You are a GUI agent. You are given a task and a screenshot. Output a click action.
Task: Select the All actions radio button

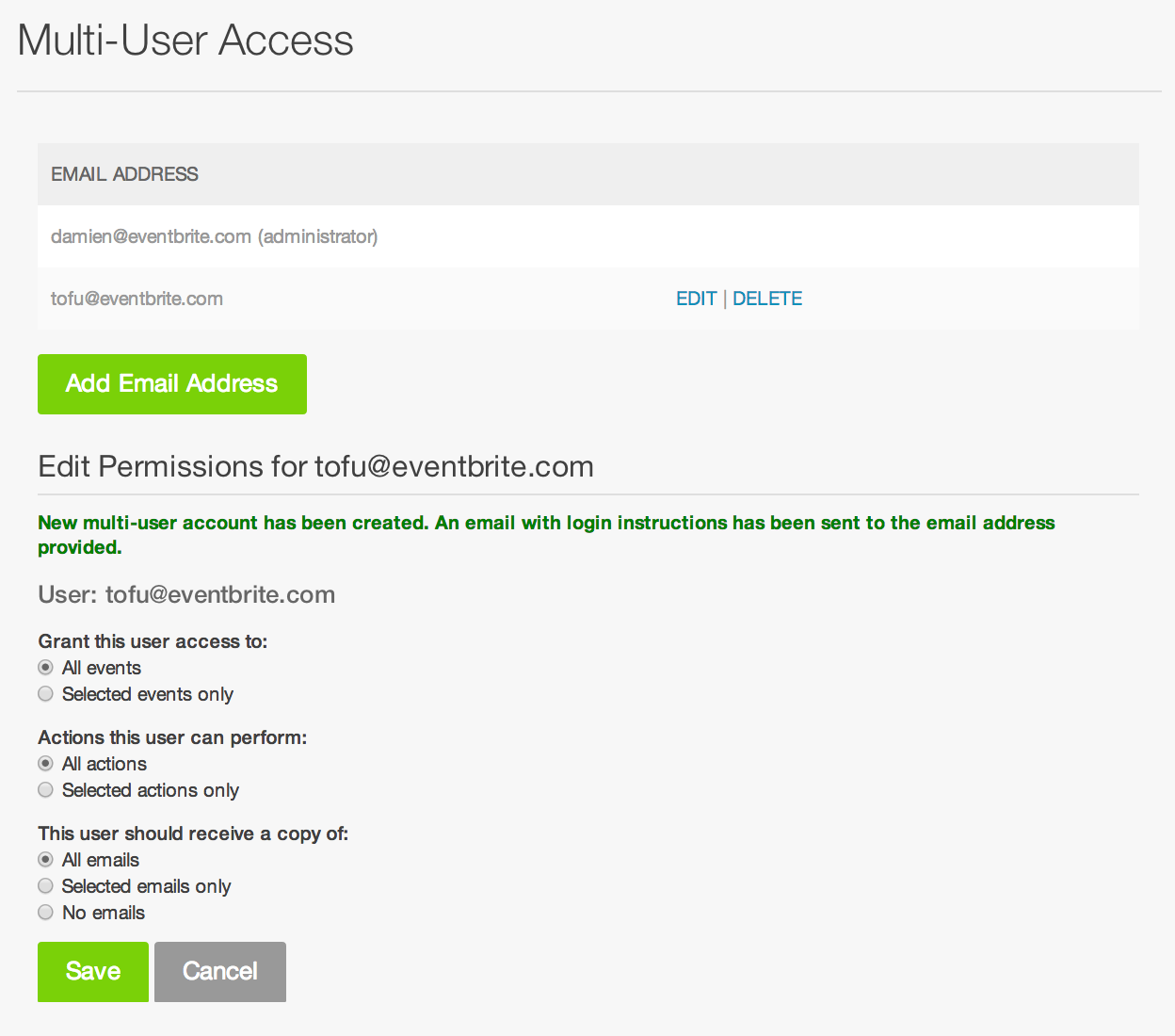coord(45,764)
